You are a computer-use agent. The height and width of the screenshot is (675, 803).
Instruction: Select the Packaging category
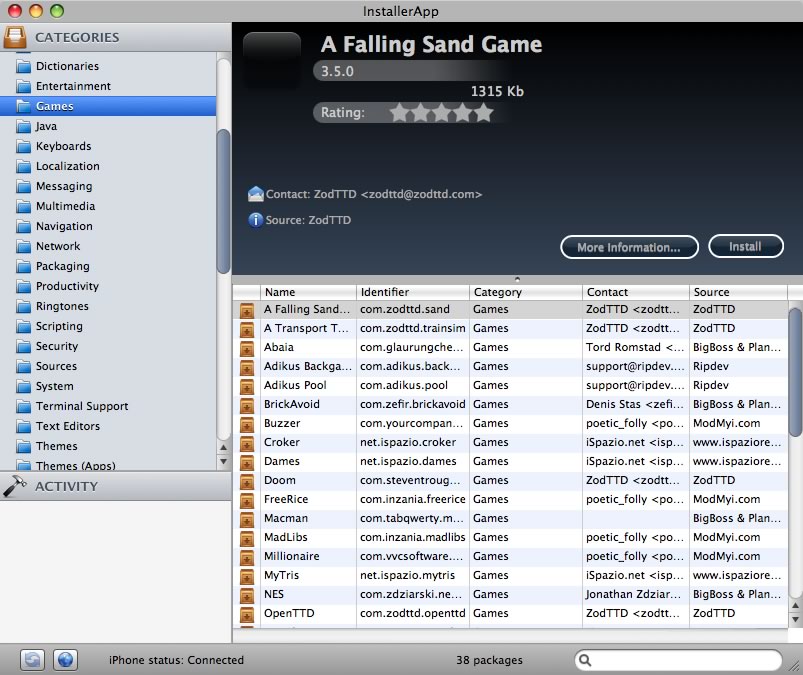[108, 266]
